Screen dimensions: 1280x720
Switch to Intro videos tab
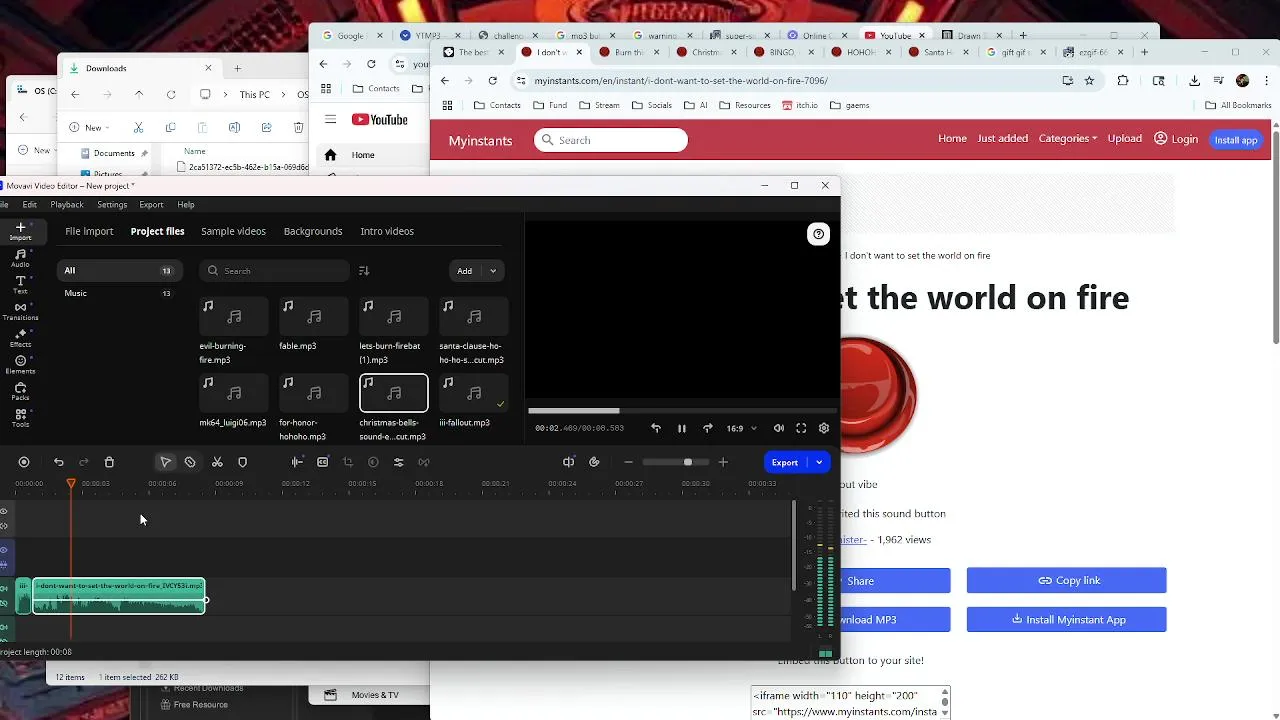(387, 231)
